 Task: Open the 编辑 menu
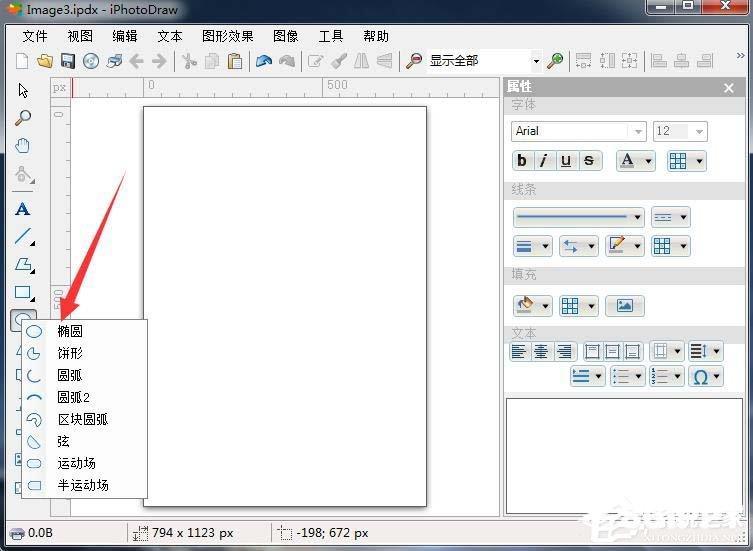125,36
